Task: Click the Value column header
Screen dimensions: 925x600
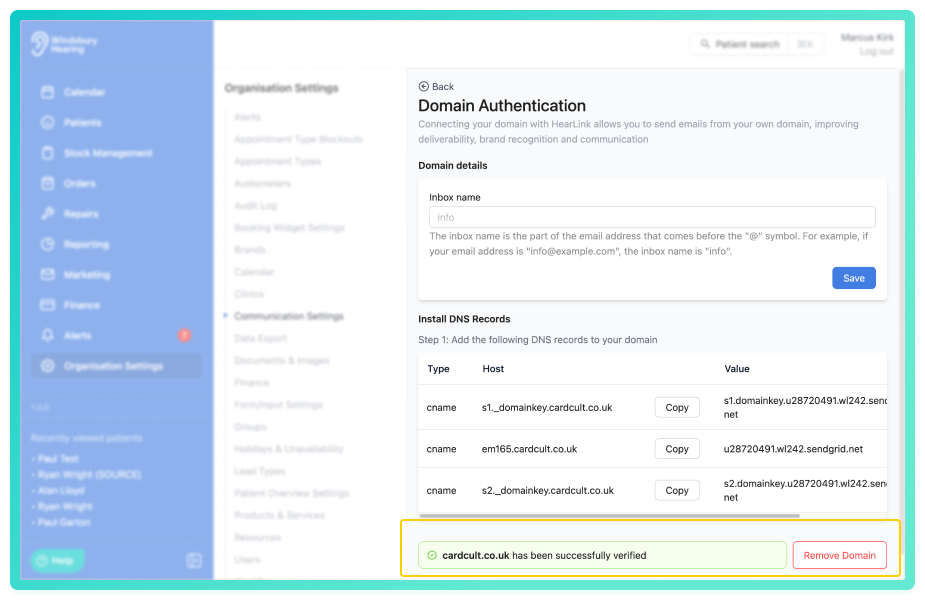Action: (x=737, y=369)
